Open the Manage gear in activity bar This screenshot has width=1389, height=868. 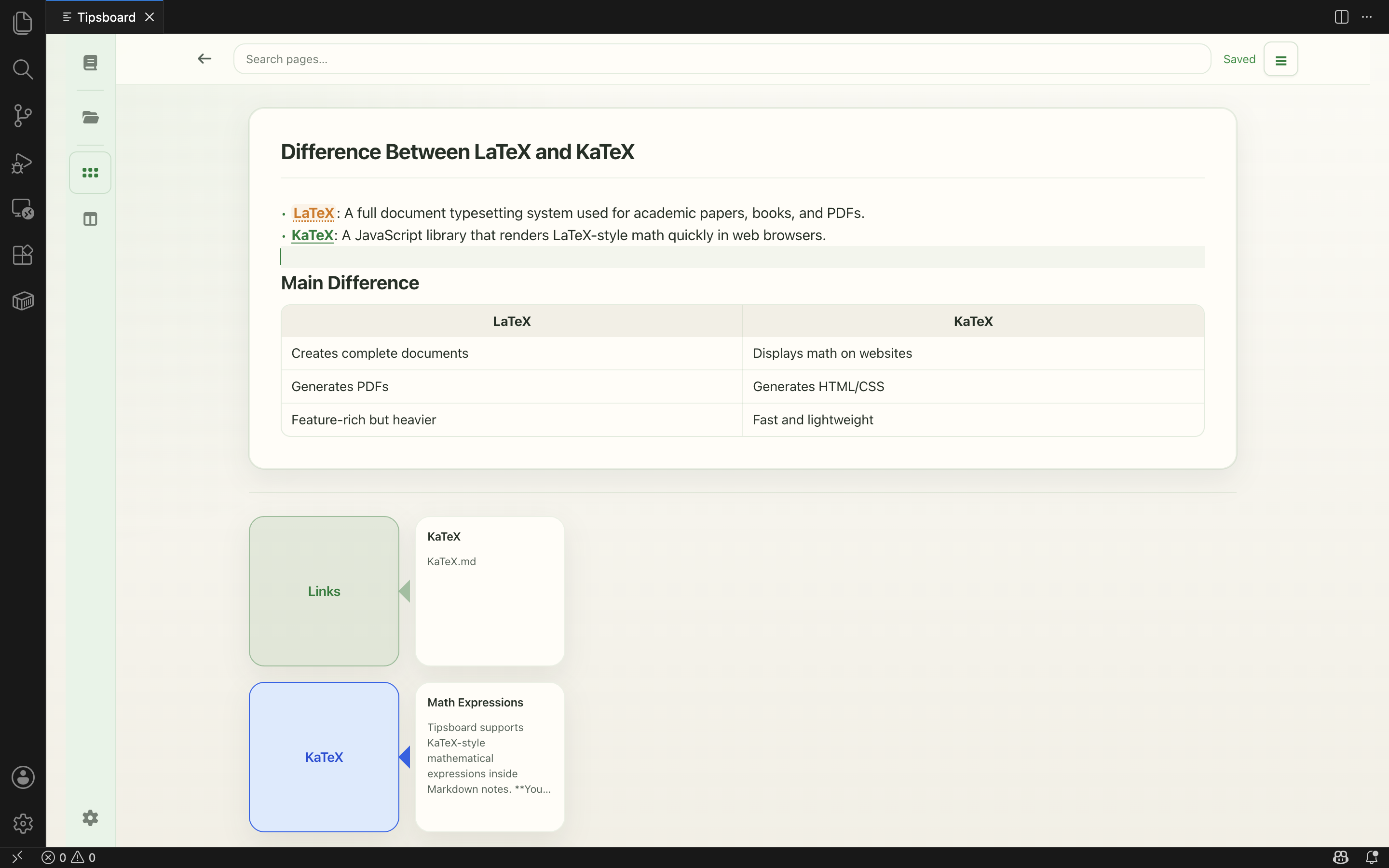[x=22, y=823]
